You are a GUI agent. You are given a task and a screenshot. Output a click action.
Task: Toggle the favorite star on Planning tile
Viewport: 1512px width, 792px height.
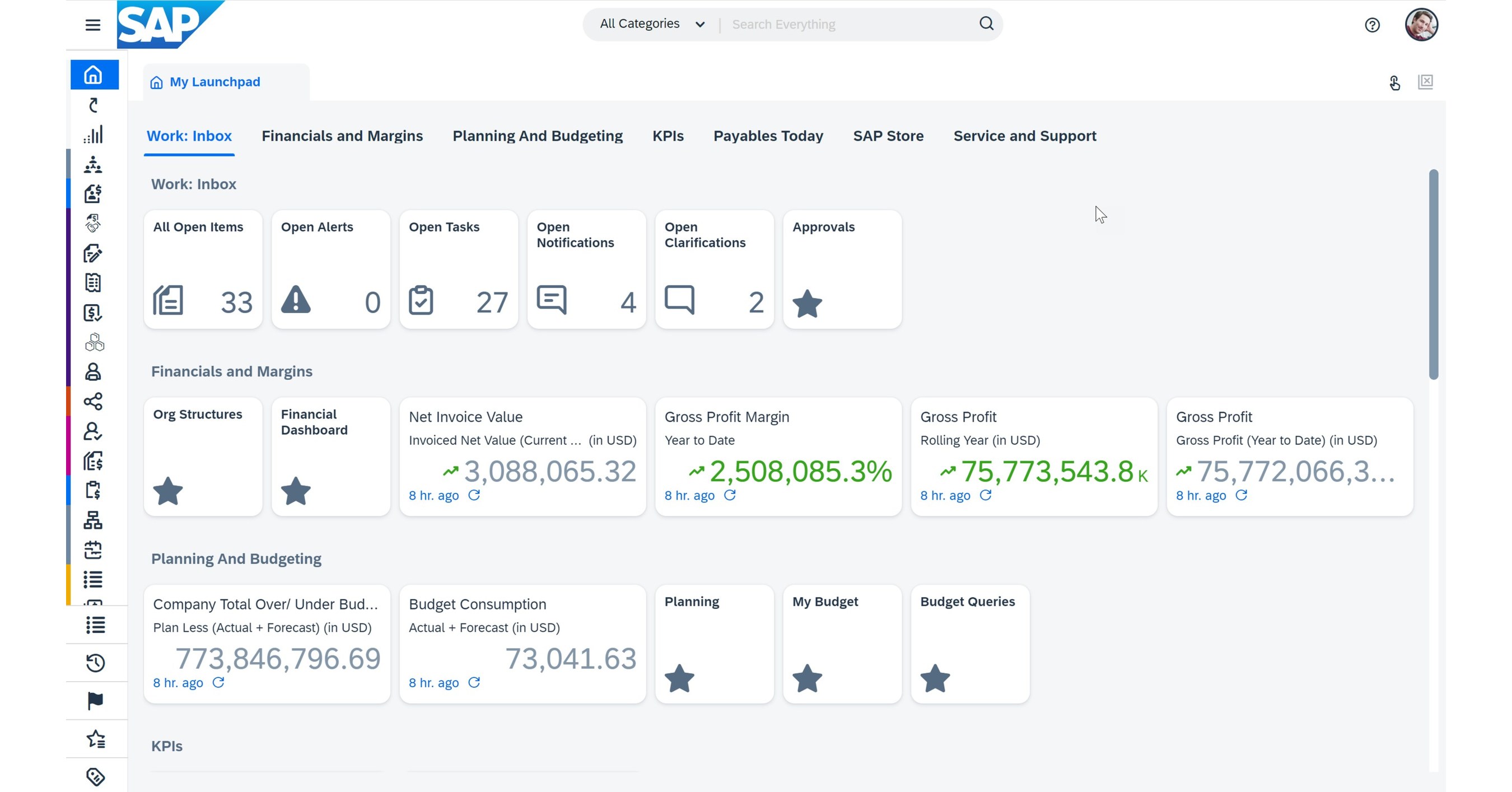tap(680, 680)
